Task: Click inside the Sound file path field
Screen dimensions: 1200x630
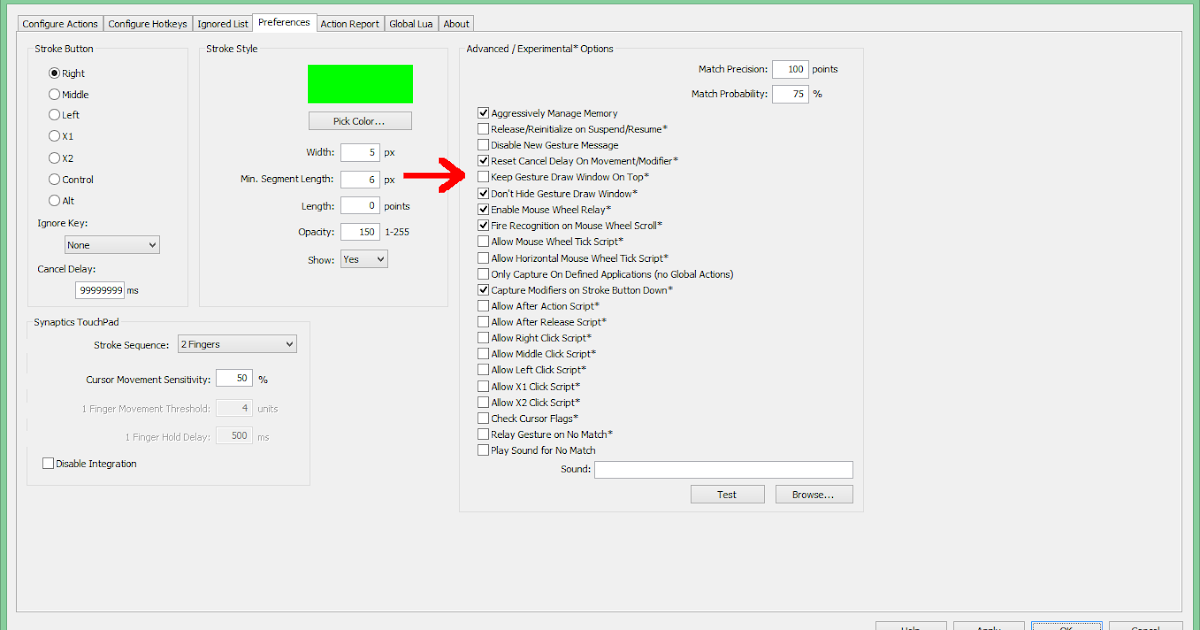Action: 723,469
